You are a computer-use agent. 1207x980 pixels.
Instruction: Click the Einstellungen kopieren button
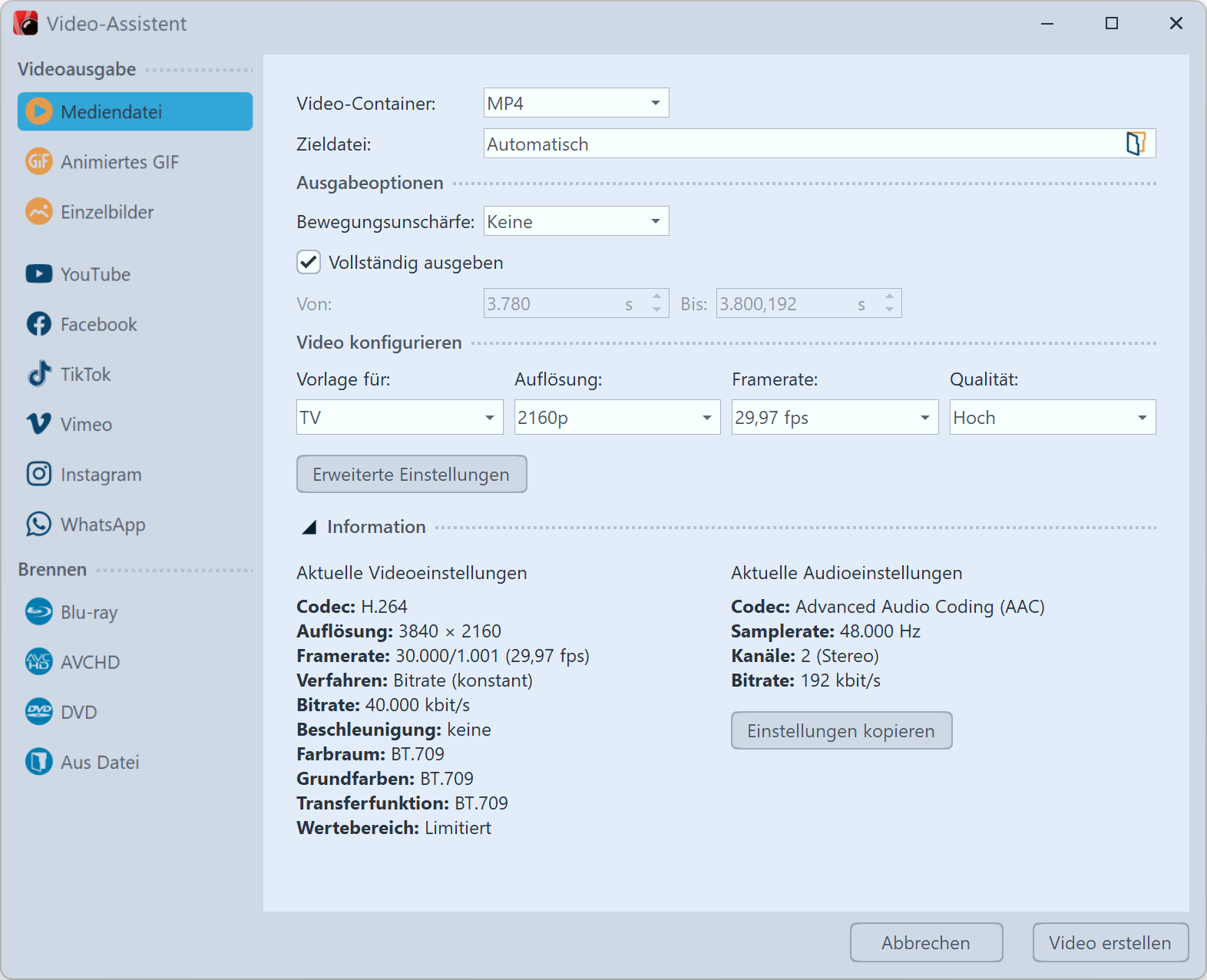click(841, 730)
